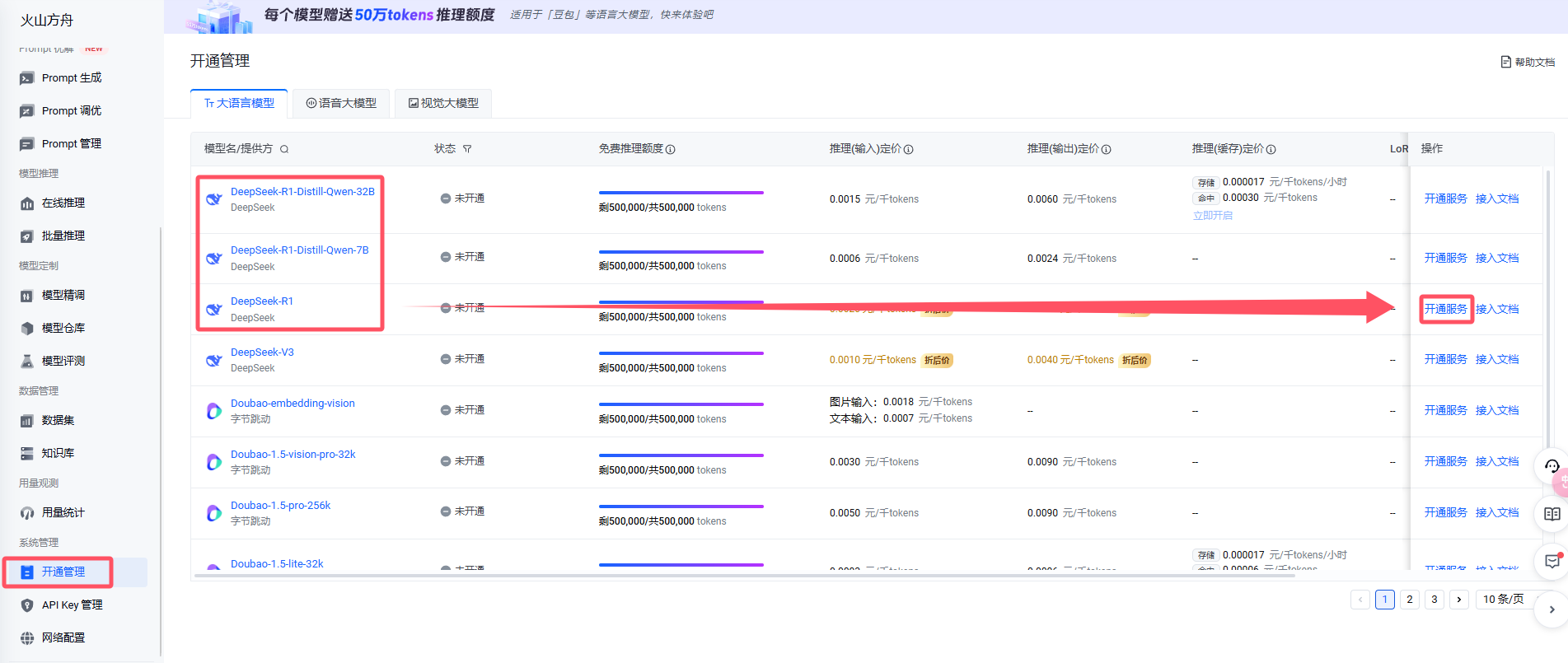The width and height of the screenshot is (1568, 663).
Task: Switch to 视觉大模型 tab
Action: click(x=443, y=103)
